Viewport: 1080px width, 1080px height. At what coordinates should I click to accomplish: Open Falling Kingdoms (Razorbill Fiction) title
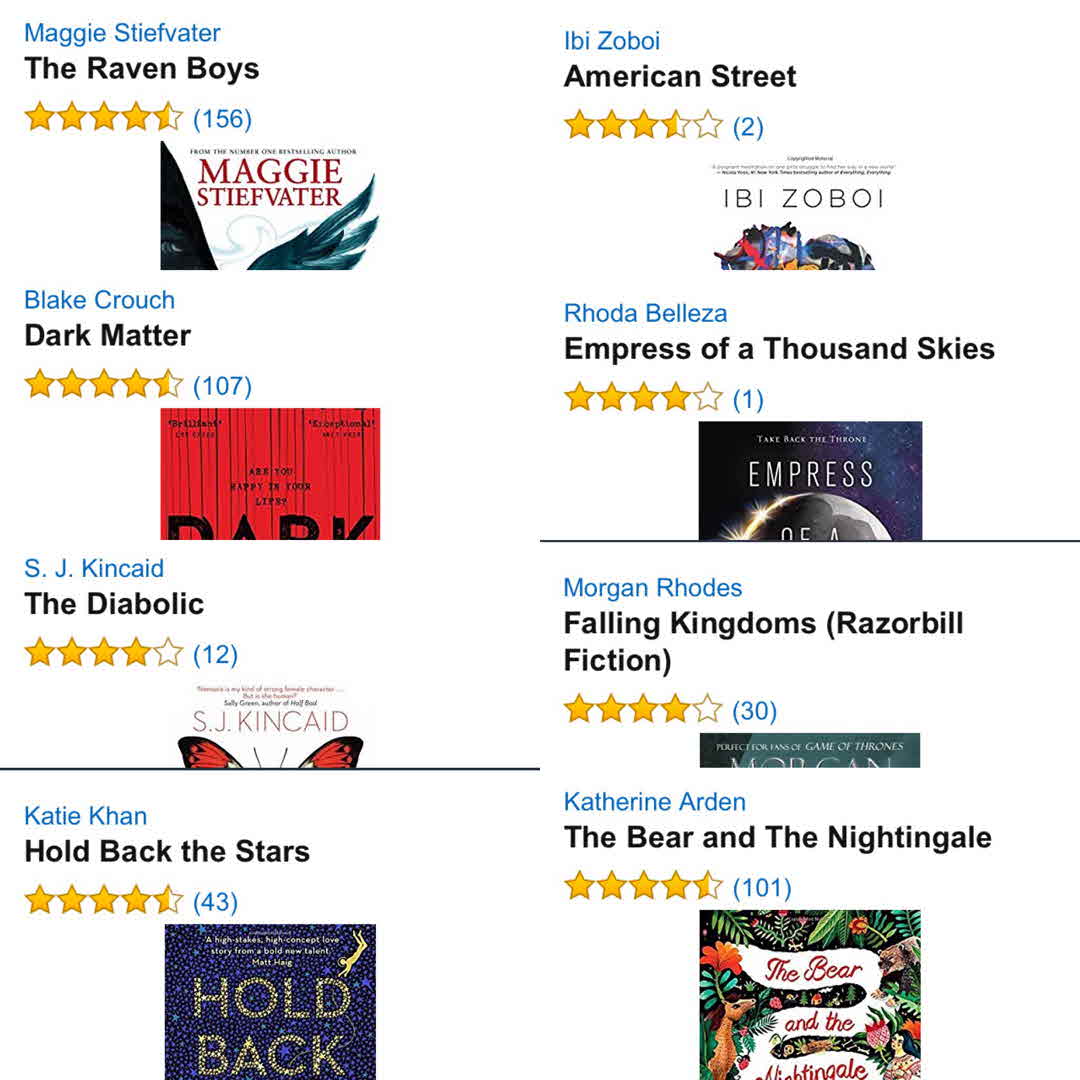(763, 641)
